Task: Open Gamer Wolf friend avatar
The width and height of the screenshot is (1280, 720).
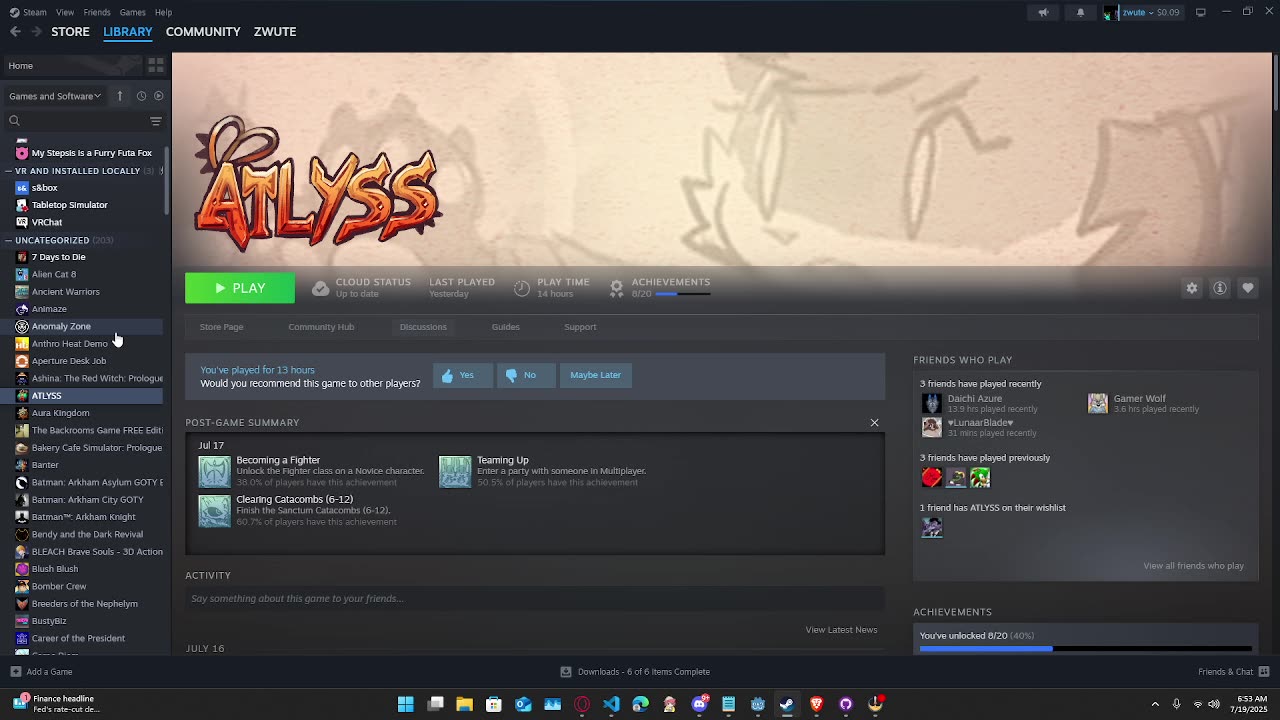Action: pos(1098,403)
